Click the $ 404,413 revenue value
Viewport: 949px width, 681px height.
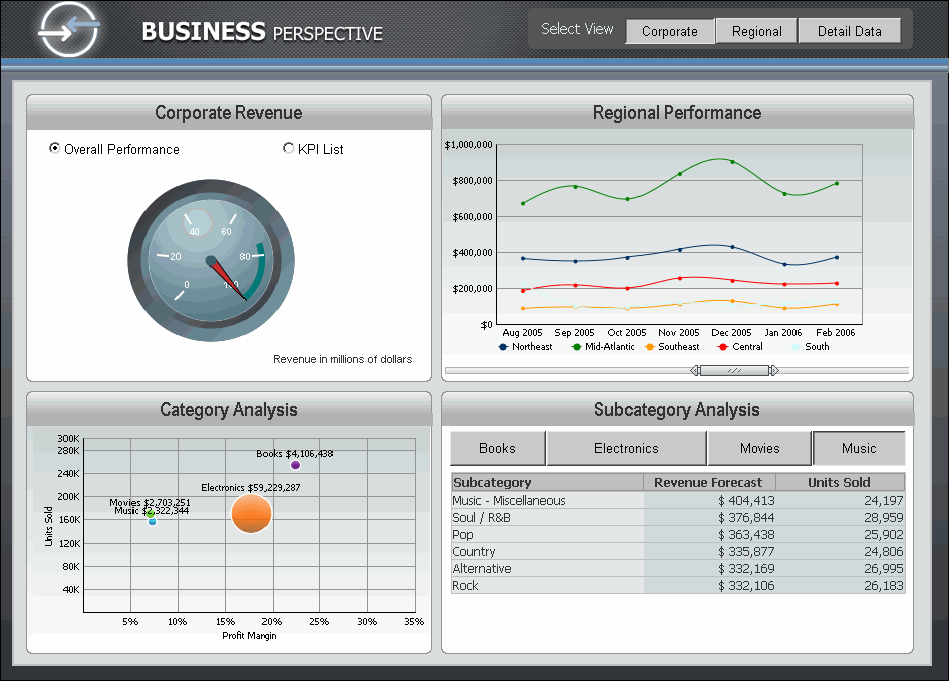pos(746,501)
